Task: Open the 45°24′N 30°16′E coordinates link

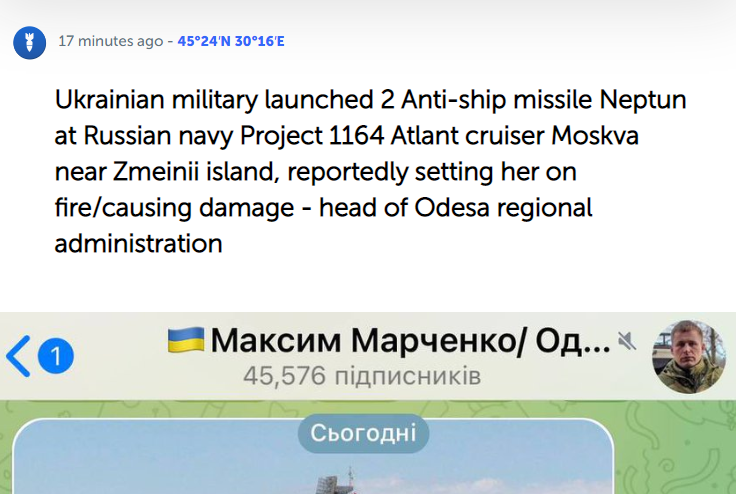Action: pos(231,41)
